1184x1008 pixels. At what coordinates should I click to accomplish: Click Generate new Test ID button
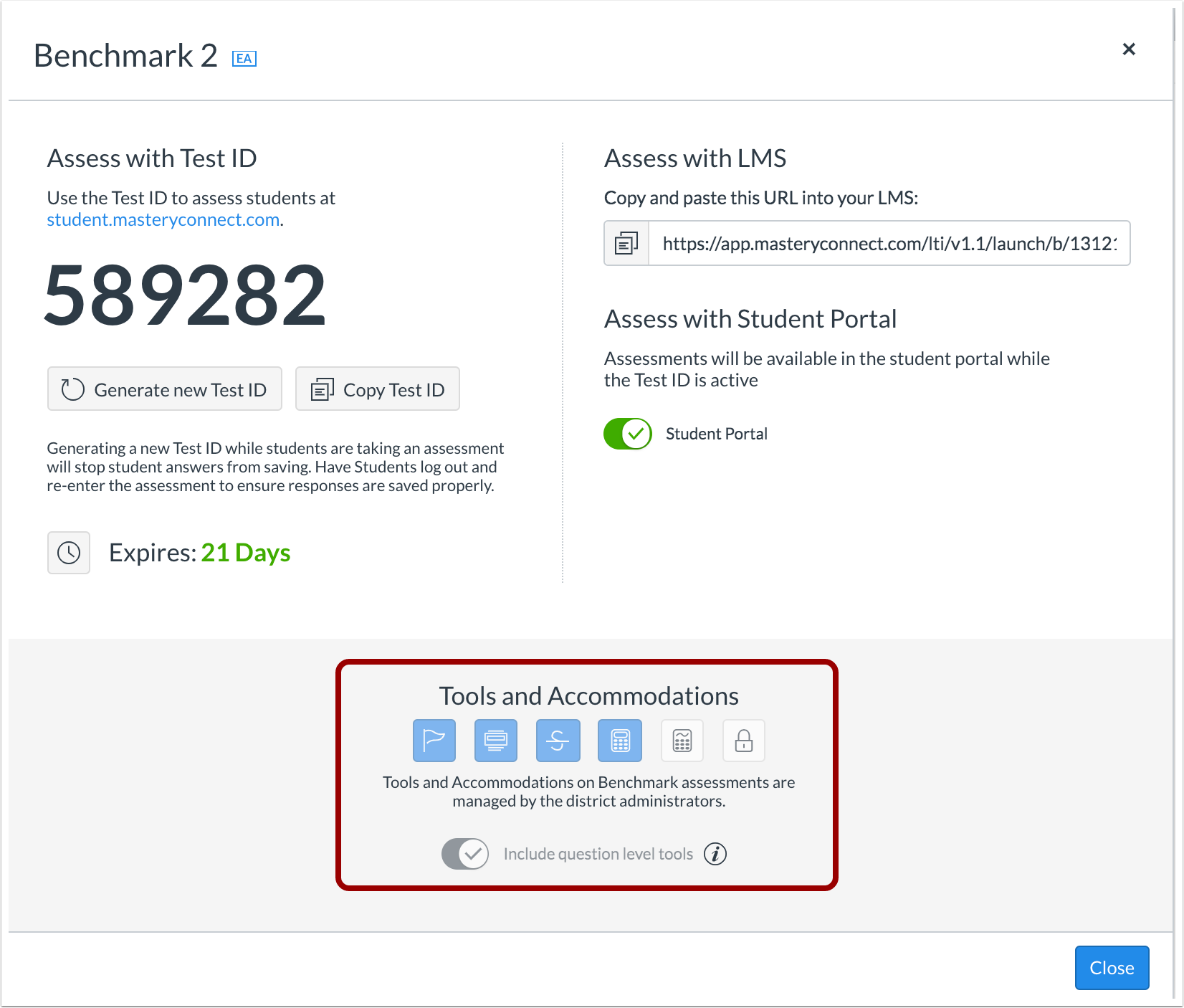165,389
